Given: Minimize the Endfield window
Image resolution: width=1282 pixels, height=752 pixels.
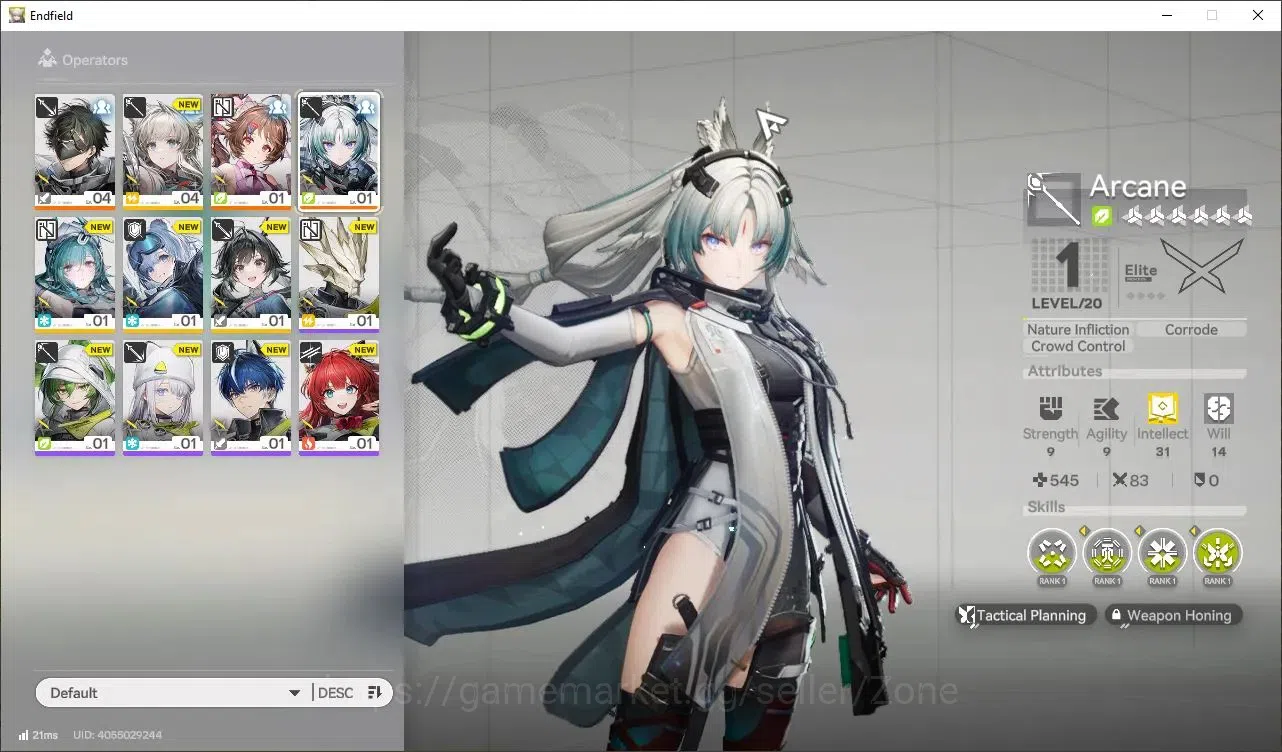Looking at the screenshot, I should (1167, 15).
